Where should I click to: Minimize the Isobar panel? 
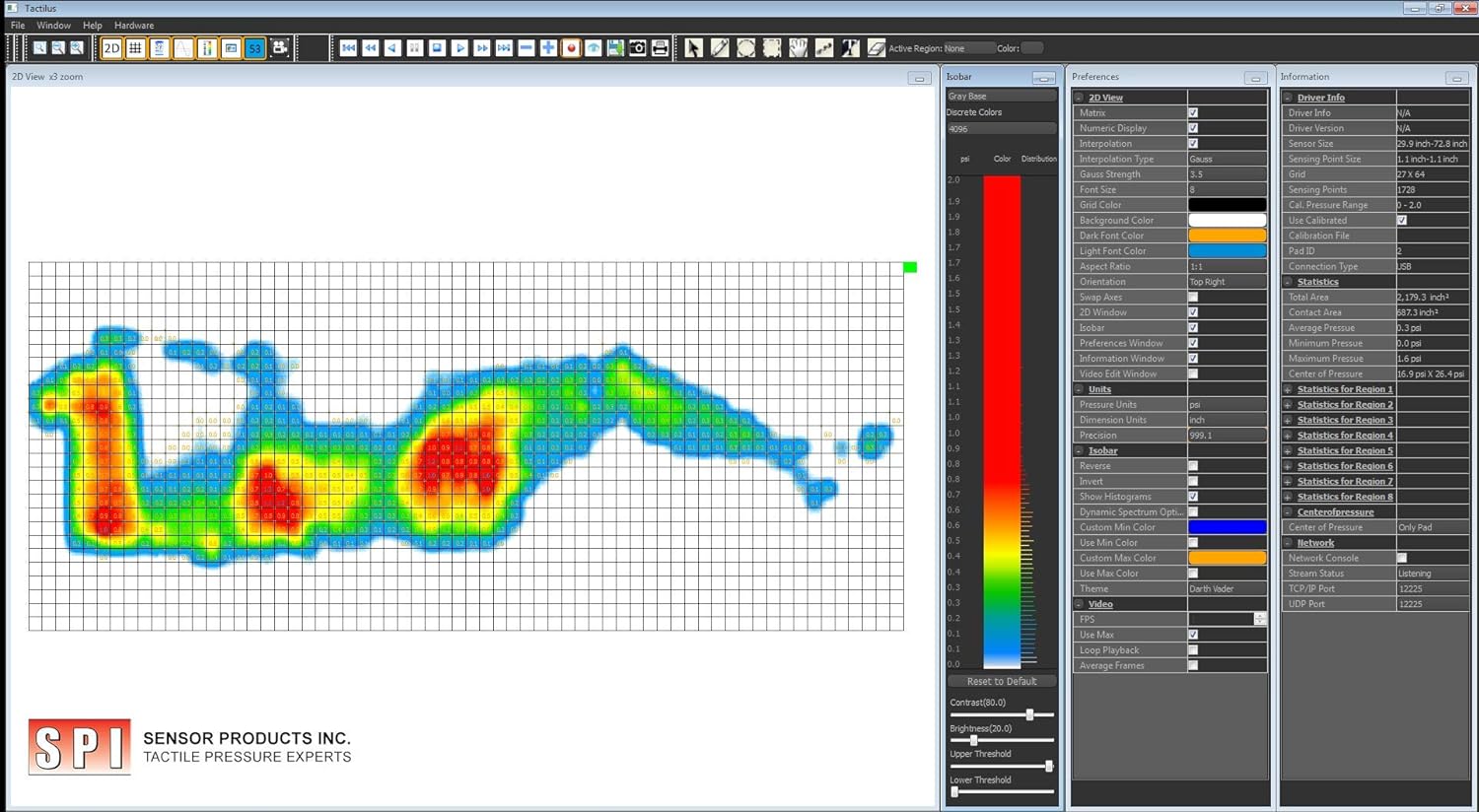coord(1044,78)
